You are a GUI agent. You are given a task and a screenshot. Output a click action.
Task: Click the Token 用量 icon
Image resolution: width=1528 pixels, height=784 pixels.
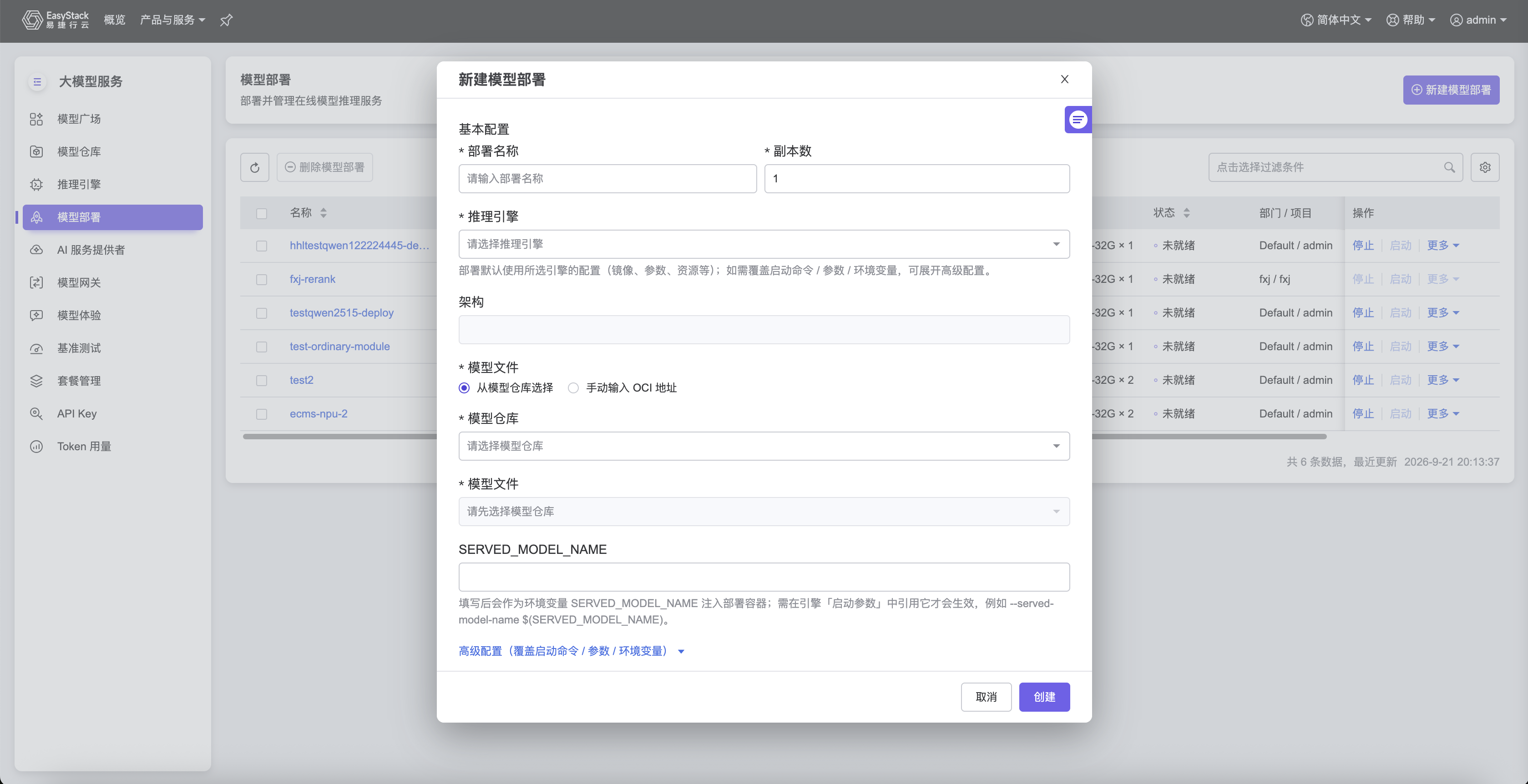36,446
